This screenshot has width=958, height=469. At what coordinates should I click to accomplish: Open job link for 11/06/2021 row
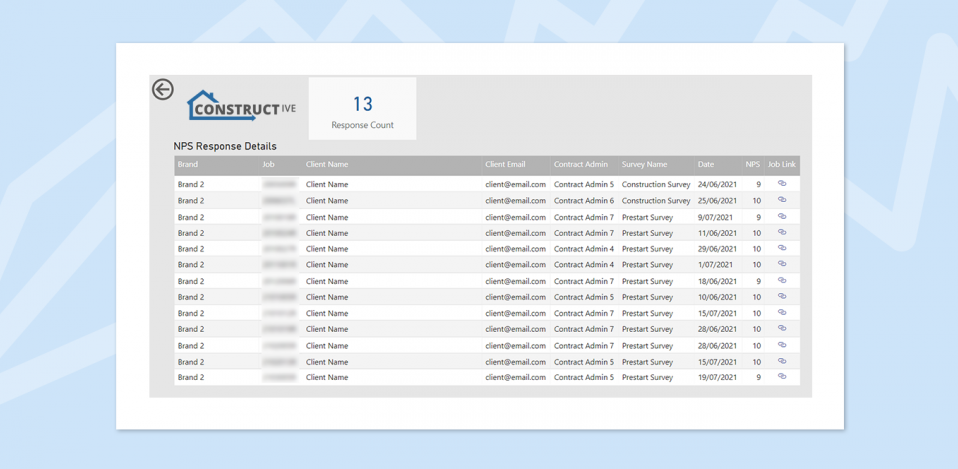point(782,232)
